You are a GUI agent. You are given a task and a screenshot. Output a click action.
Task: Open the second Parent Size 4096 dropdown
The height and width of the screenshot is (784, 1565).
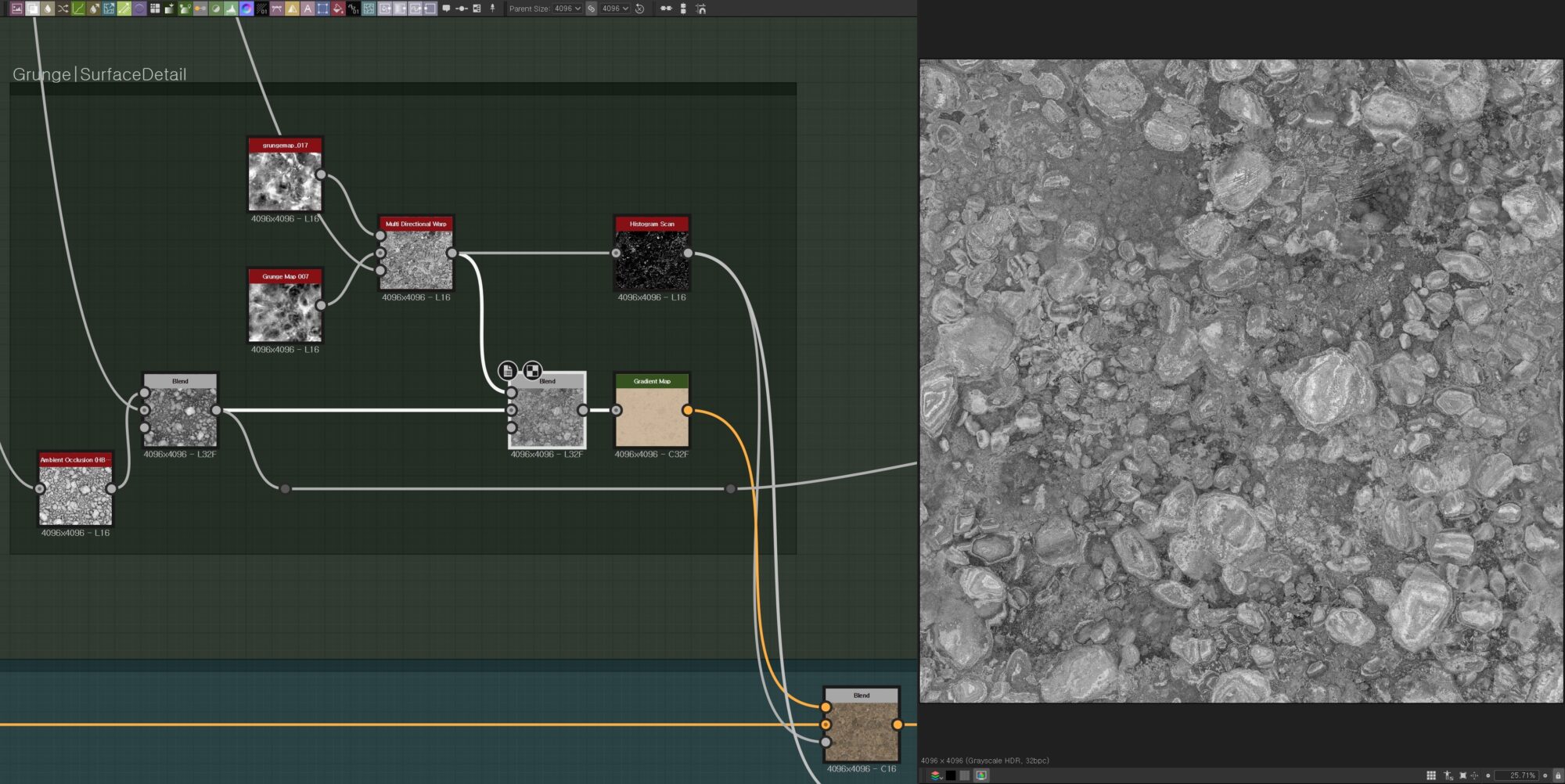coord(615,9)
